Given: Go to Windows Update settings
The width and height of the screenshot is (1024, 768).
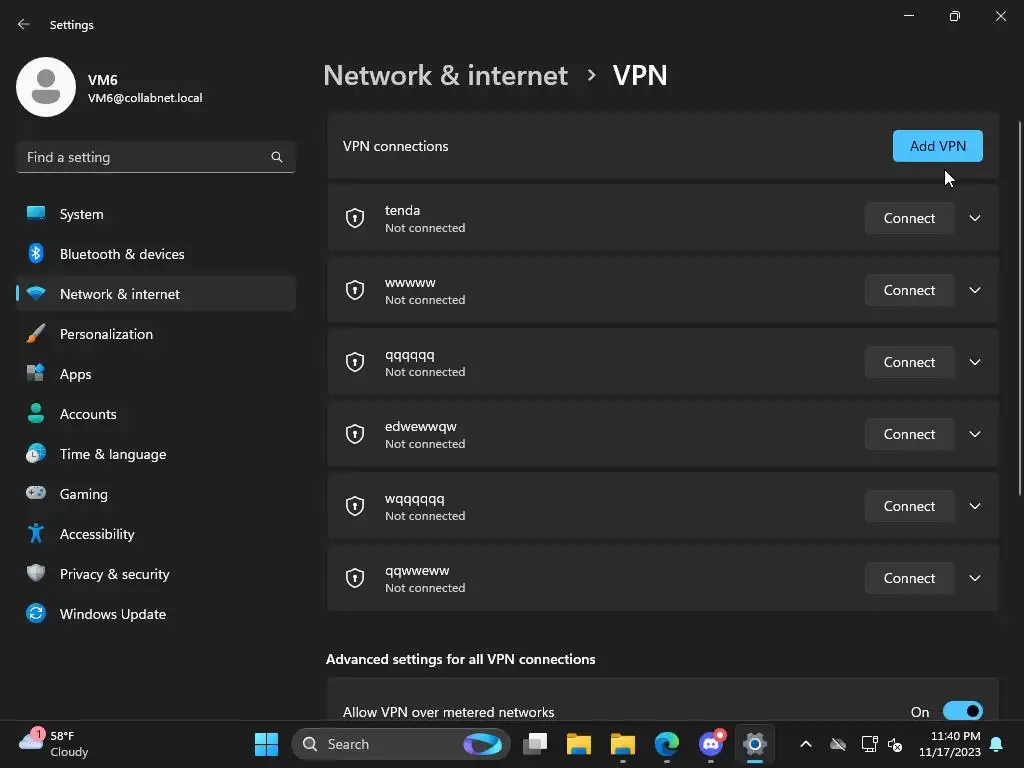Looking at the screenshot, I should pos(113,614).
